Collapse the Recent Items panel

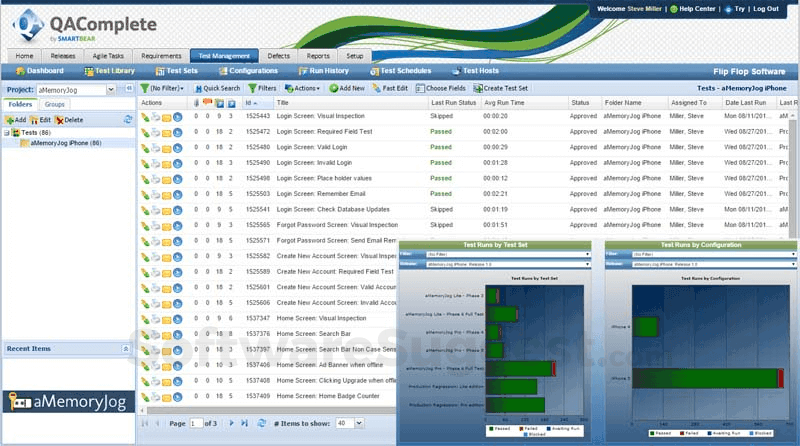[x=126, y=349]
